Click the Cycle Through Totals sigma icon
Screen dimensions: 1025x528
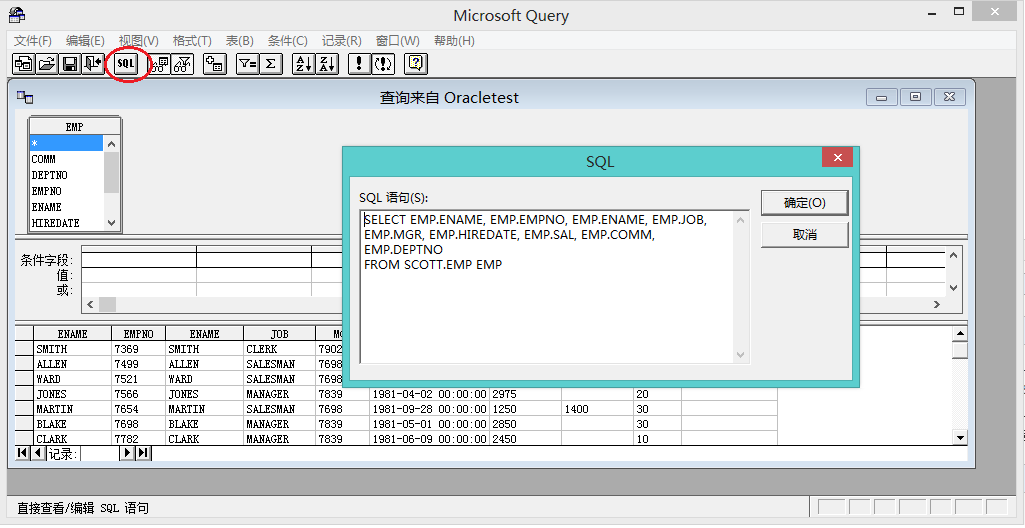point(271,64)
